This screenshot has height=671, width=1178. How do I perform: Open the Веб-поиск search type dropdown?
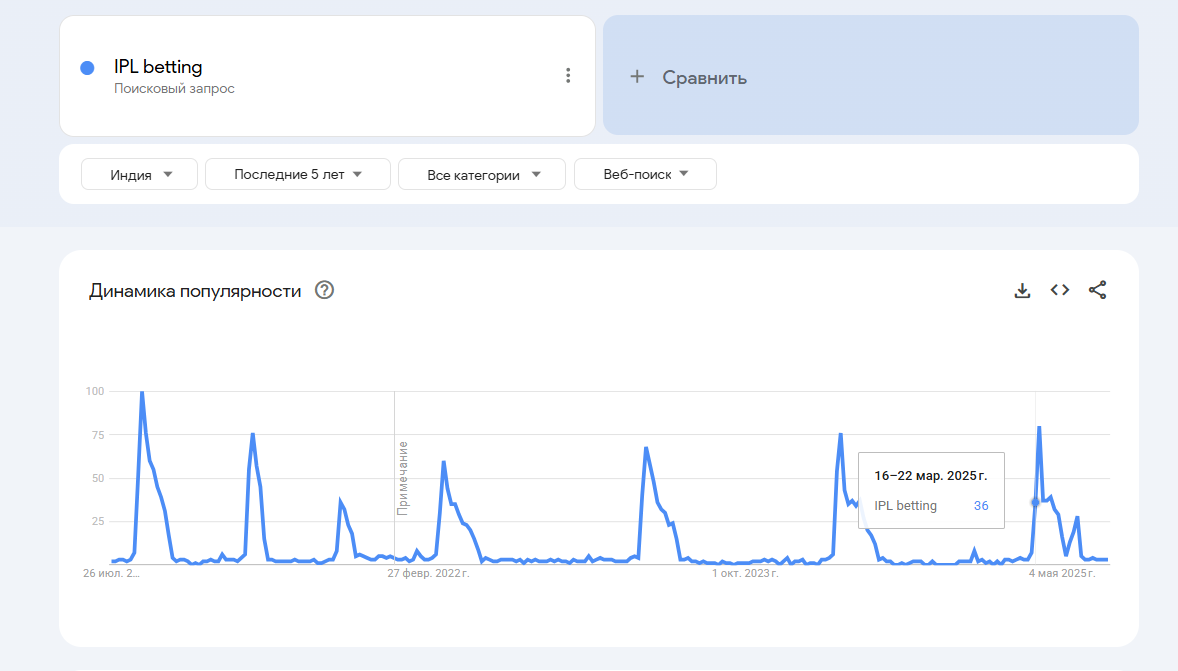pos(645,174)
